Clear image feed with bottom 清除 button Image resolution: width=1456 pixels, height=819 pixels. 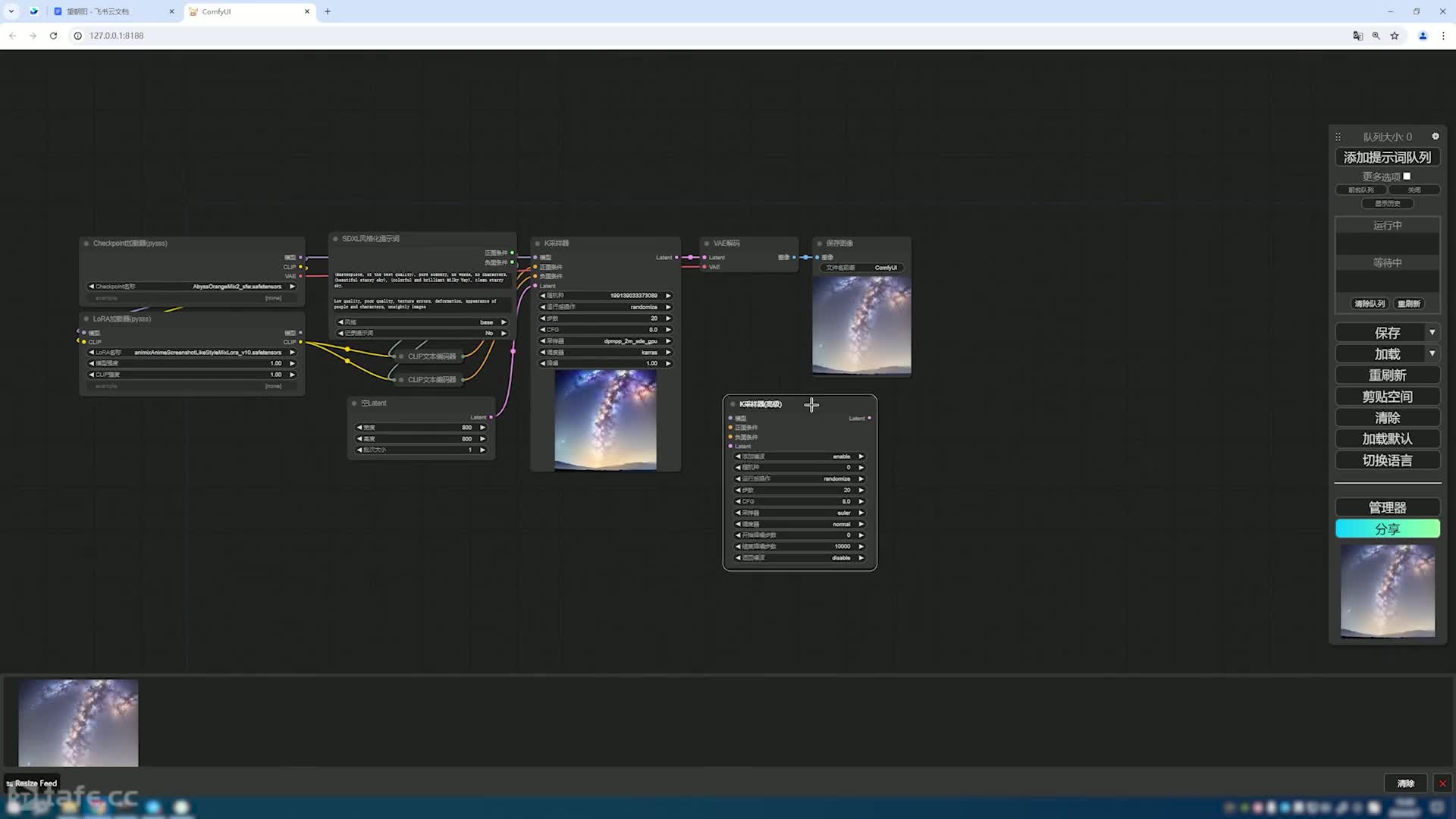[1405, 783]
